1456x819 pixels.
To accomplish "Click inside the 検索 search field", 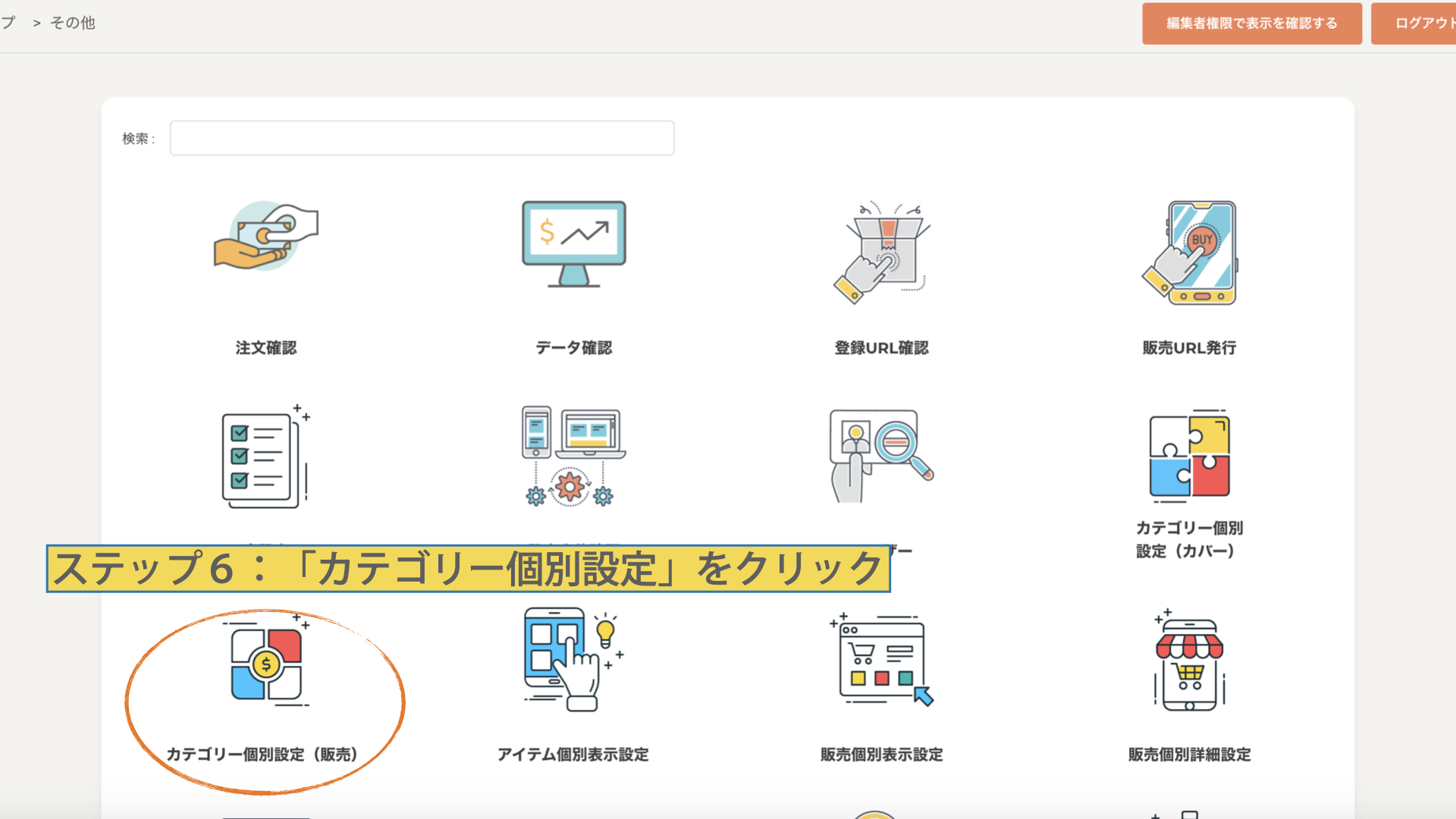I will (x=422, y=139).
